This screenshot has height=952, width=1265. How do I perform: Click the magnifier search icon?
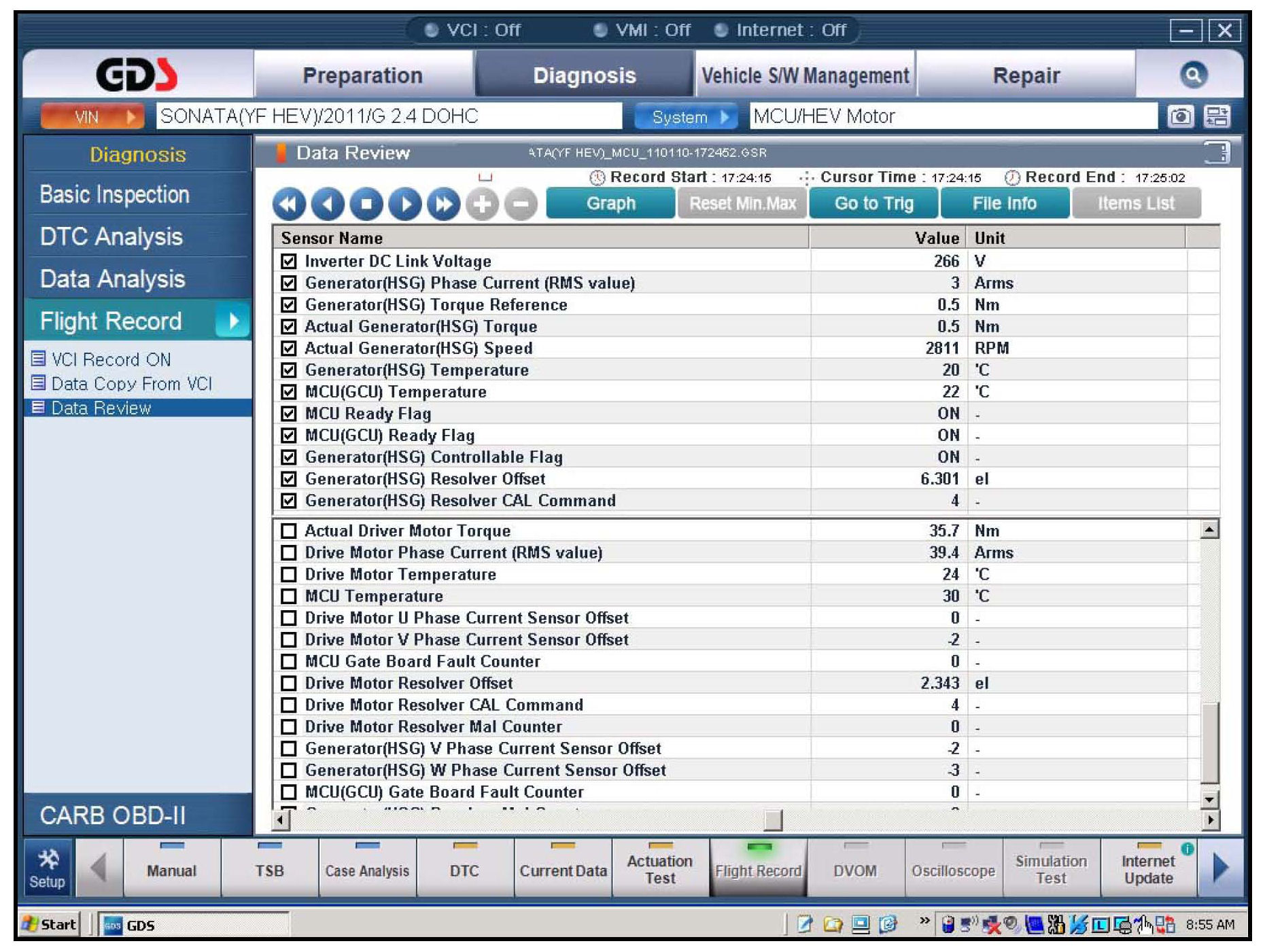pos(1193,75)
